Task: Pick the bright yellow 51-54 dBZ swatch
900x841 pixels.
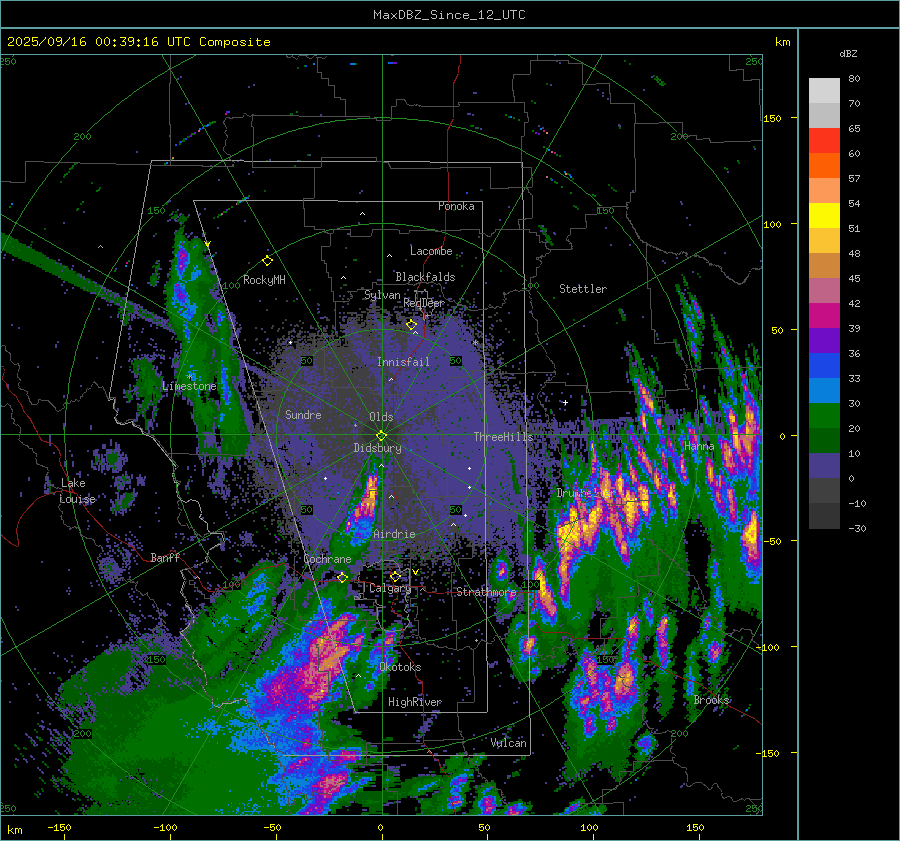Action: point(824,216)
